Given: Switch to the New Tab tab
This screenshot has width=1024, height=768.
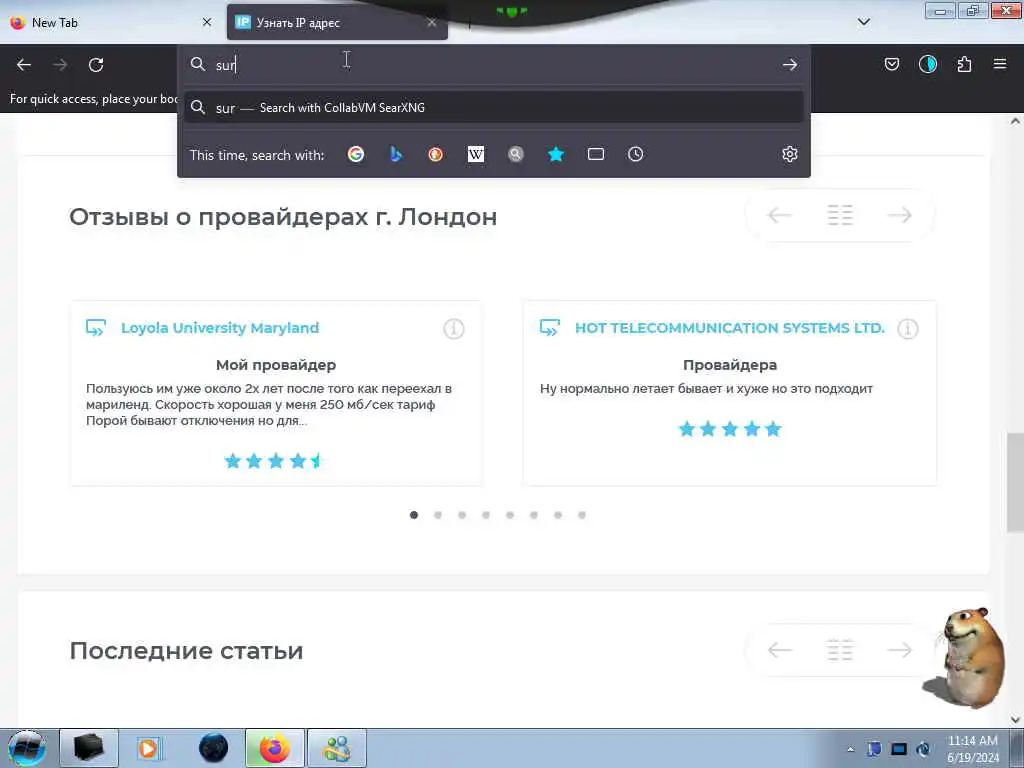Looking at the screenshot, I should 111,23.
